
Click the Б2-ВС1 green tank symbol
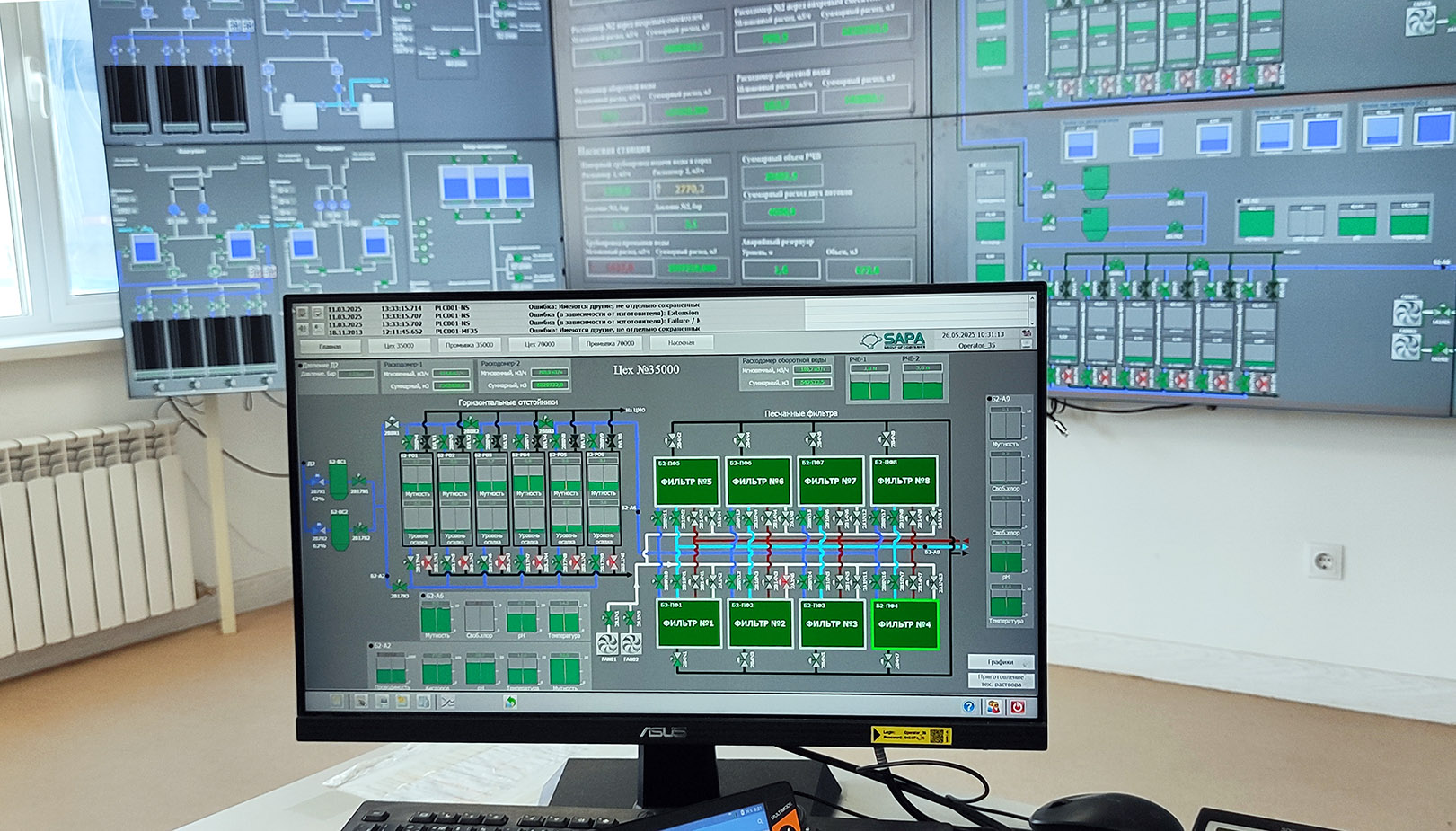[338, 482]
